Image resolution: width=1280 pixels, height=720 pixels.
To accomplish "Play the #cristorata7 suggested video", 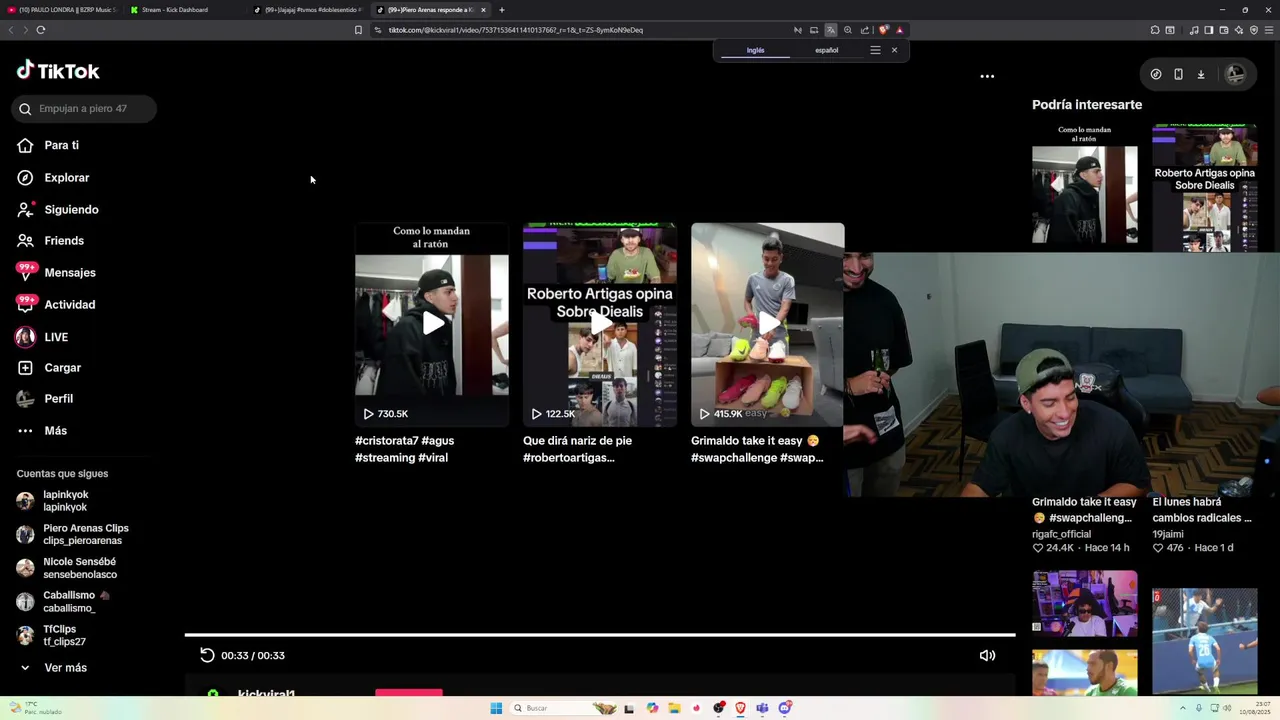I will 432,323.
